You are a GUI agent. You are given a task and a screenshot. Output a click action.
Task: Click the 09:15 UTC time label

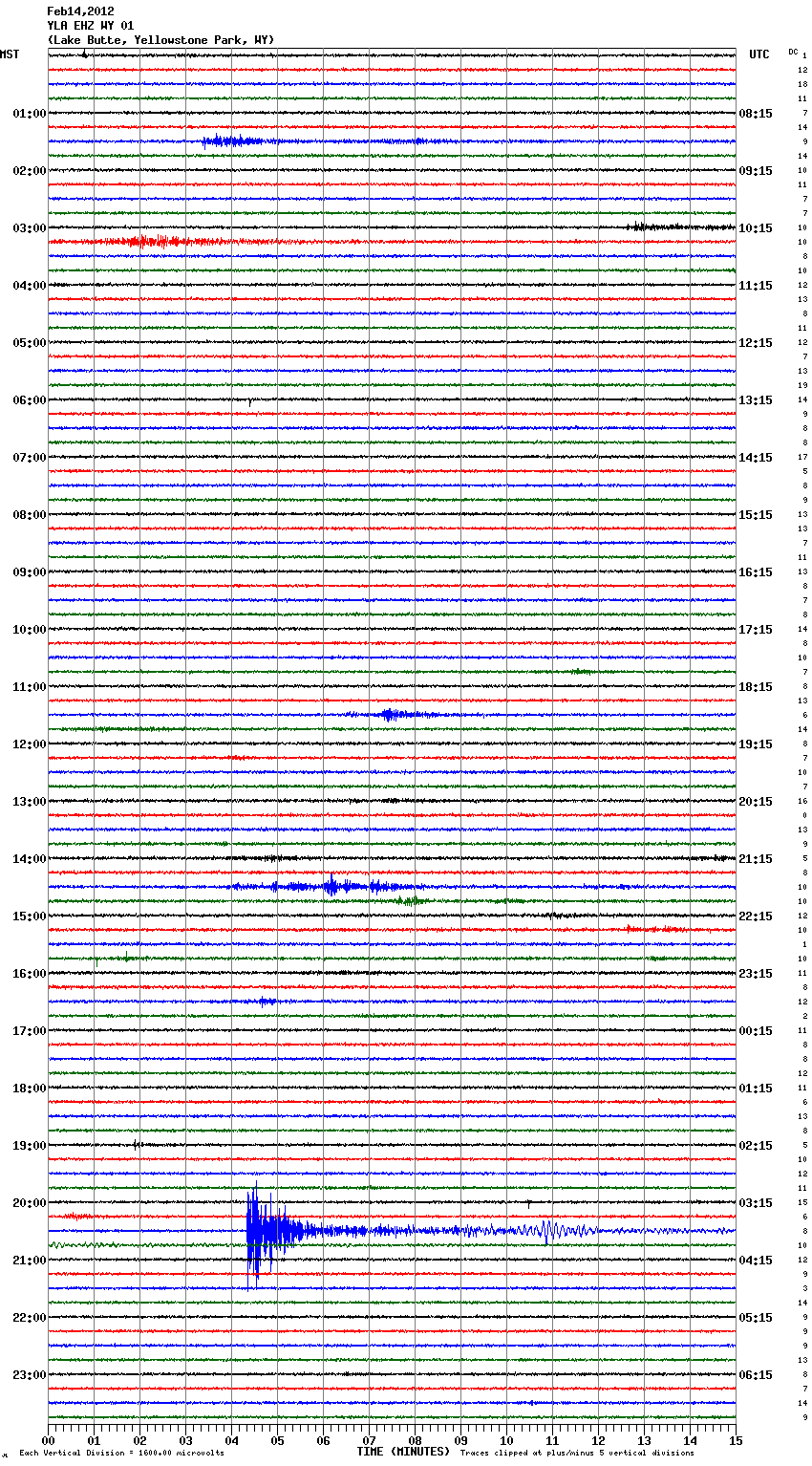pyautogui.click(x=756, y=171)
